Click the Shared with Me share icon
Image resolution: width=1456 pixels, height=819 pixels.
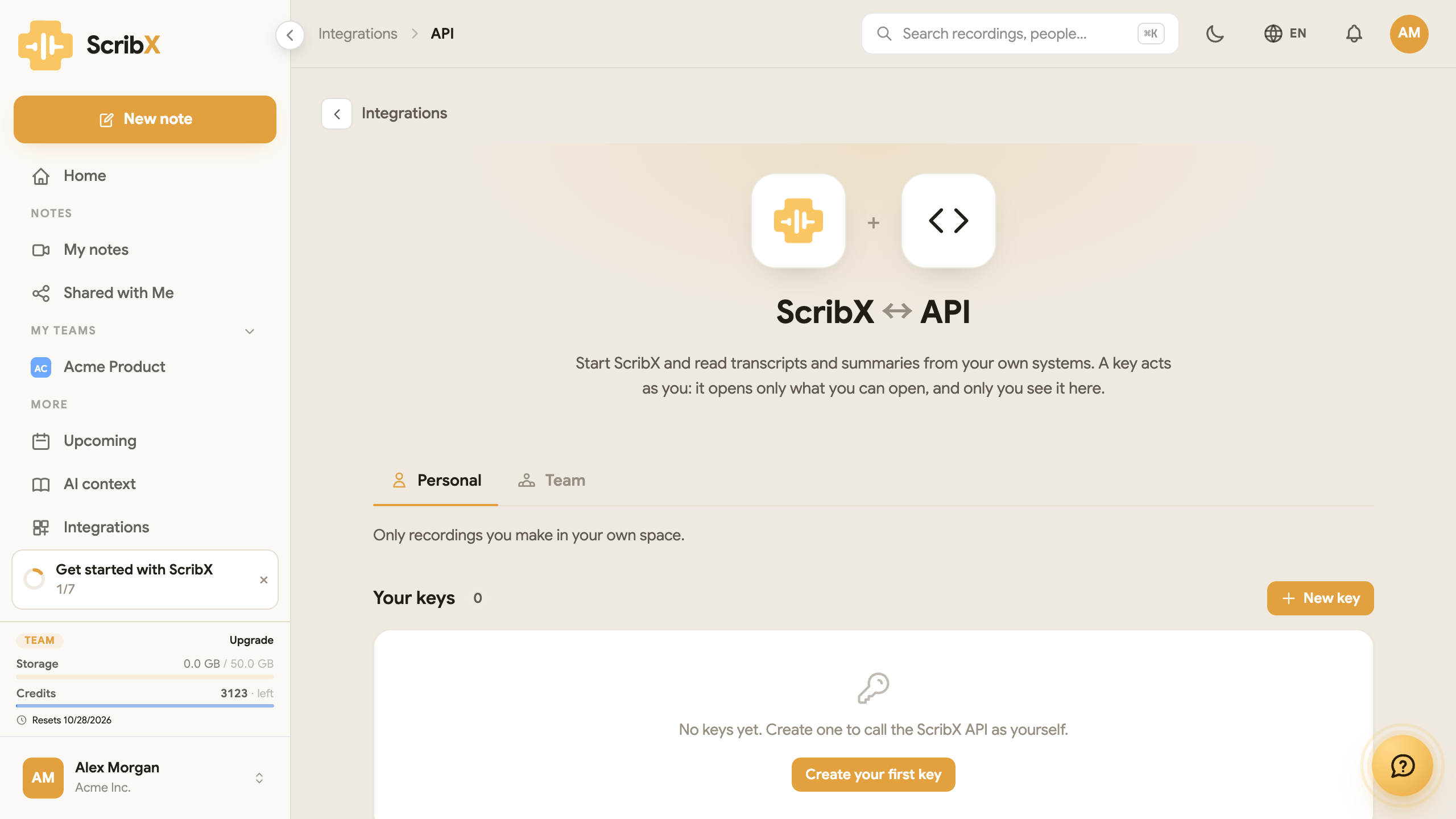[41, 293]
